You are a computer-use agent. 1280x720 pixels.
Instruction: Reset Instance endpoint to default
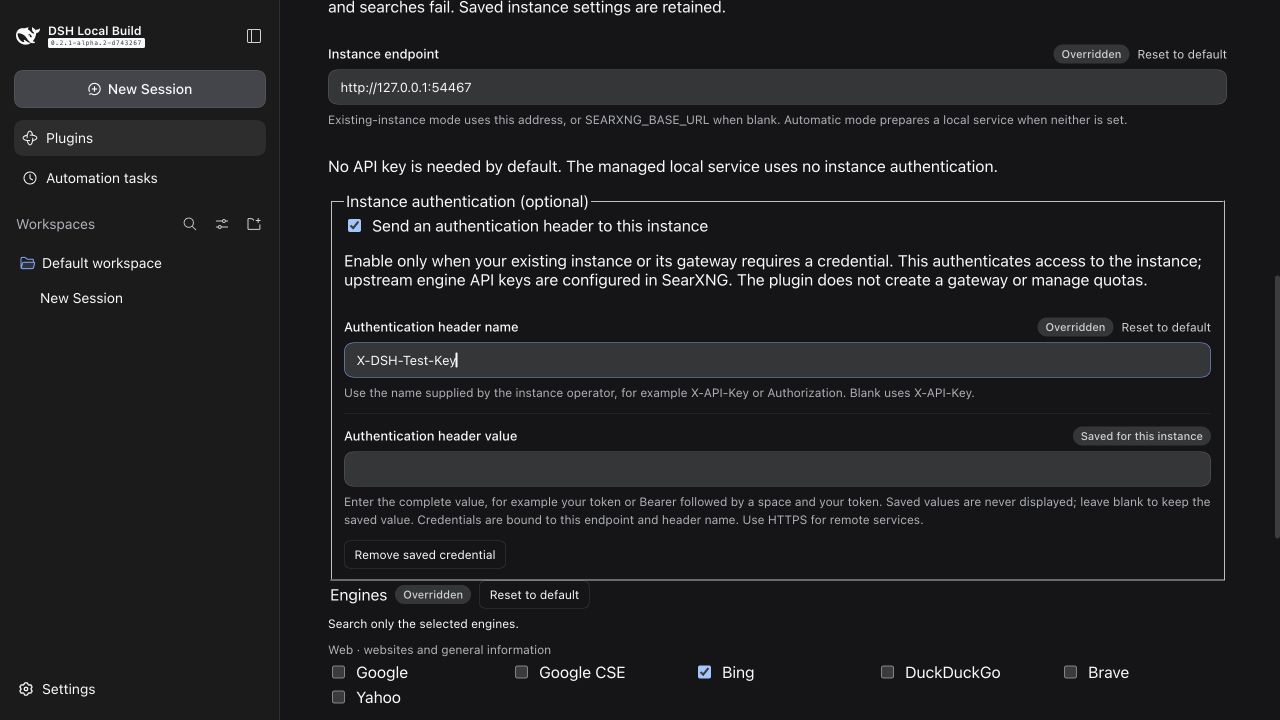coord(1182,54)
